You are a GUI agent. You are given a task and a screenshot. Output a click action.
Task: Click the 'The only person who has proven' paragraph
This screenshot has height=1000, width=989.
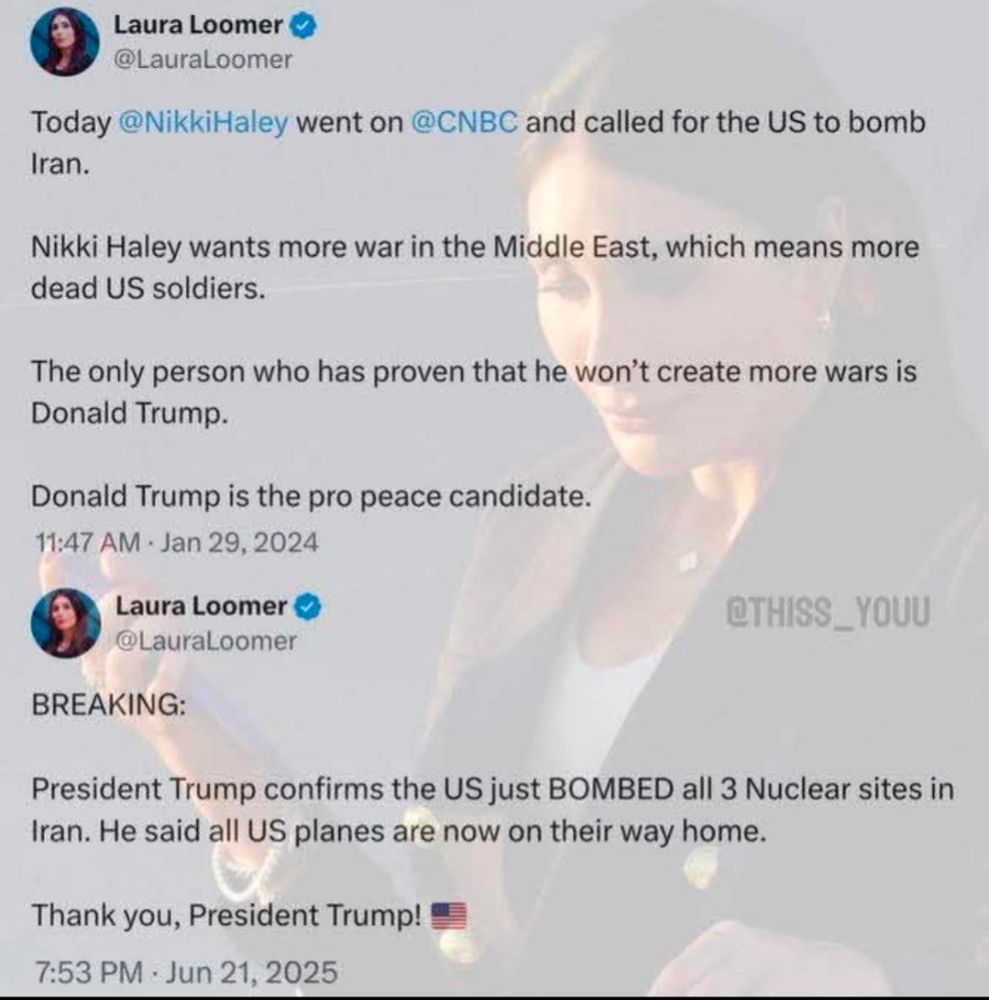474,392
